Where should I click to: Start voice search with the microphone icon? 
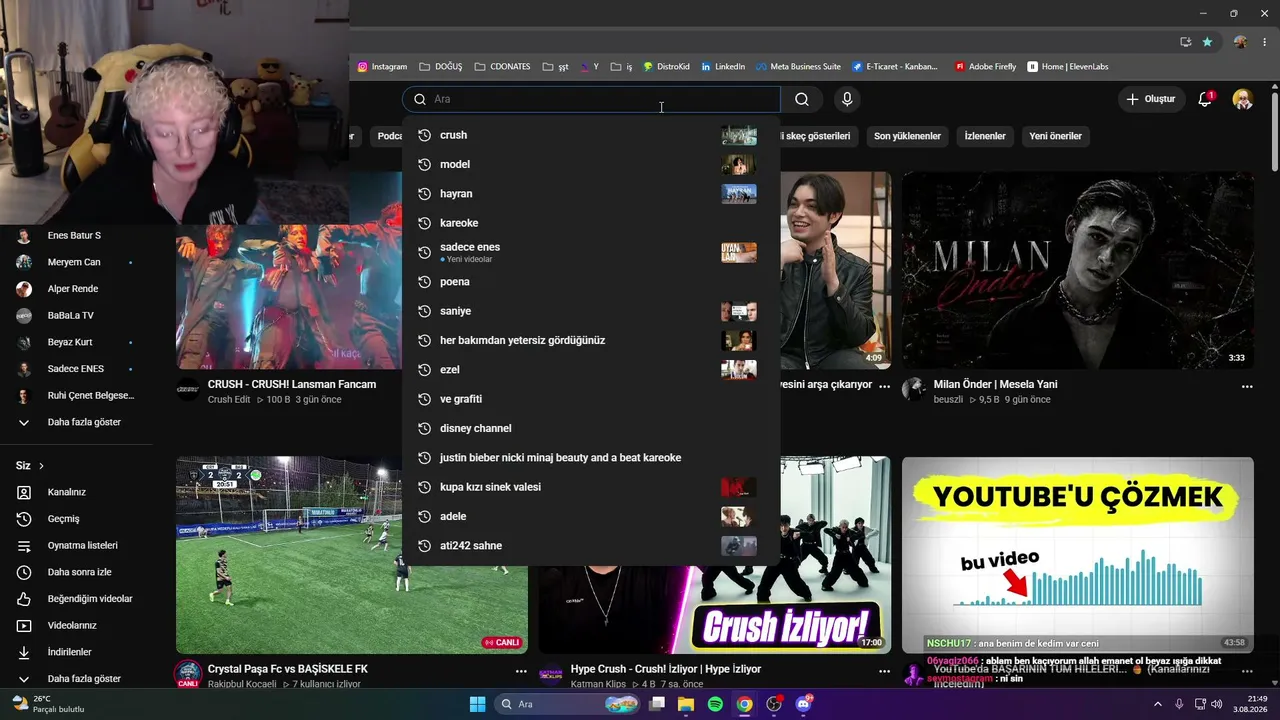(847, 99)
